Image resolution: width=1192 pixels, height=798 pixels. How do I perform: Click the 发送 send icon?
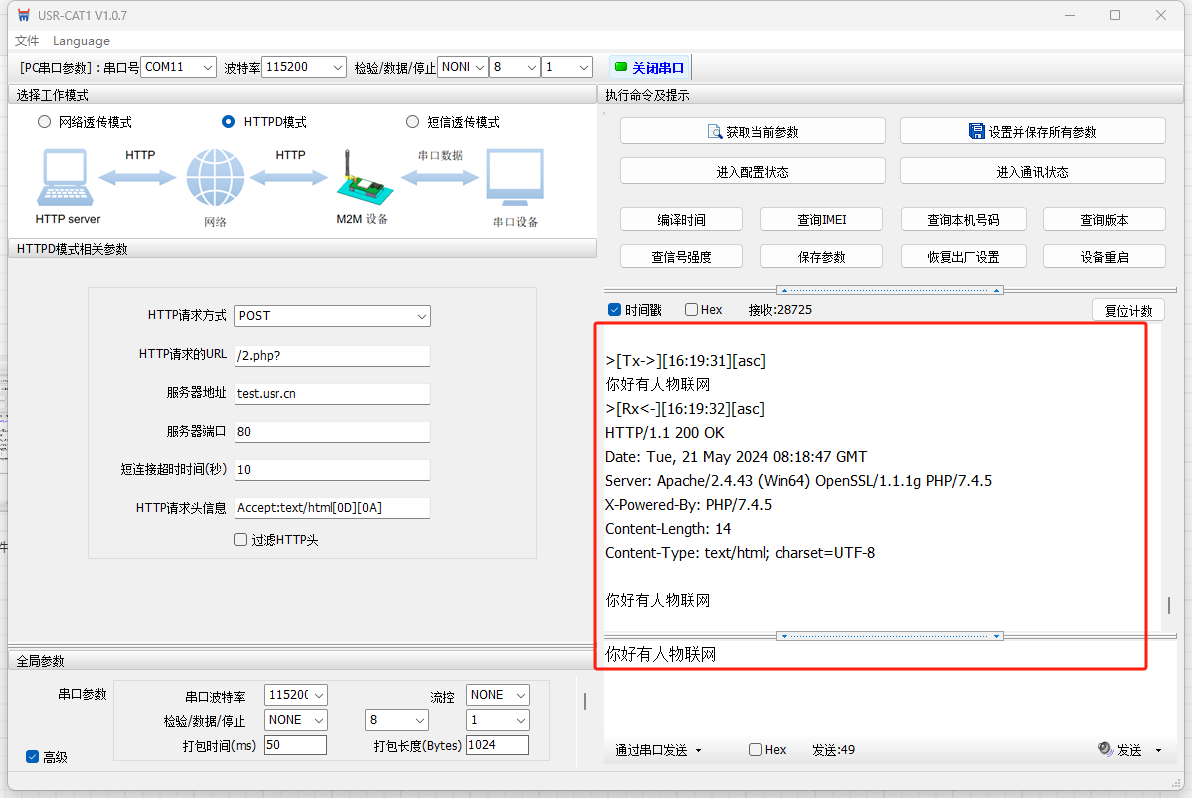pos(1105,749)
